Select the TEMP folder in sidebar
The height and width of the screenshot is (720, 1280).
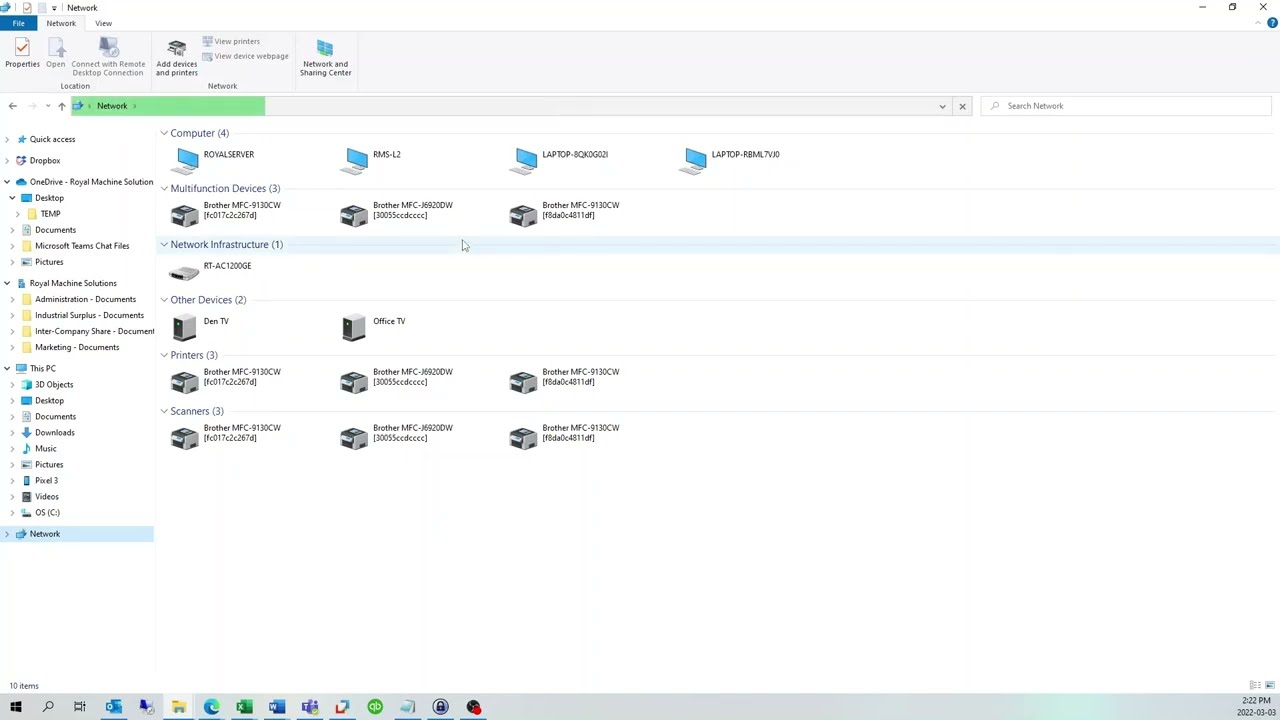50,214
